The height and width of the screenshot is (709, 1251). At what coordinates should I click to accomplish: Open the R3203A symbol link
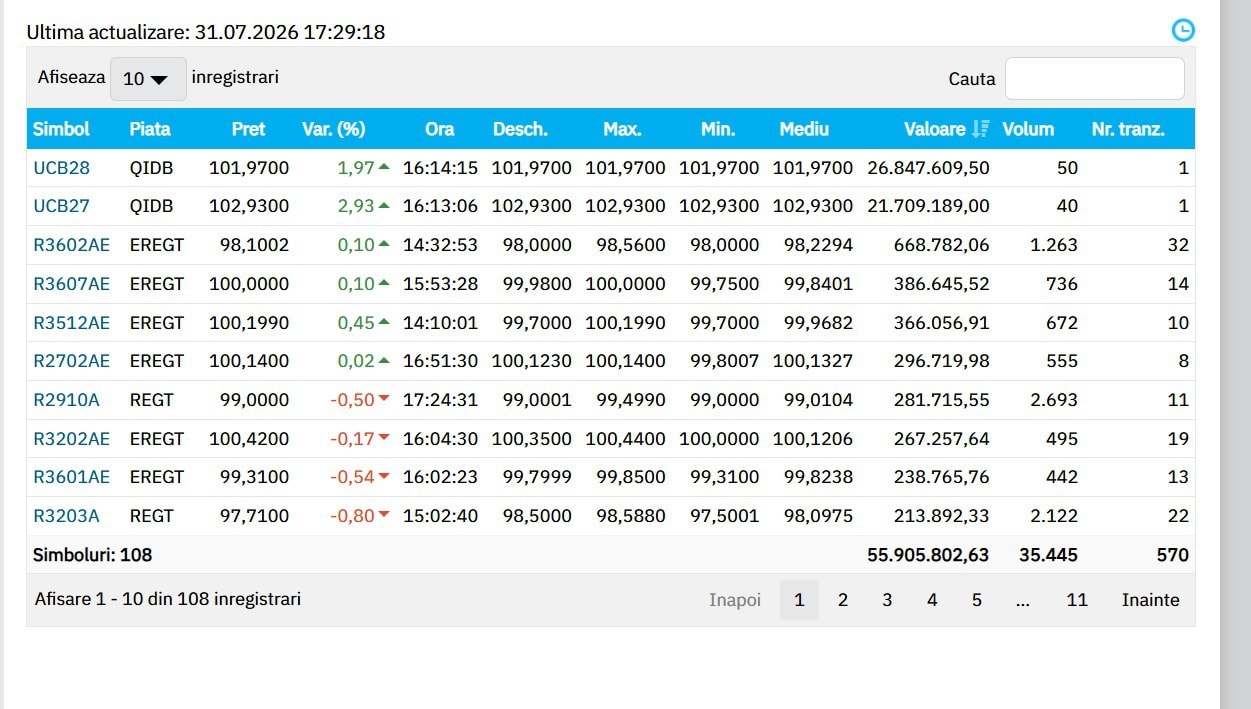click(x=66, y=516)
